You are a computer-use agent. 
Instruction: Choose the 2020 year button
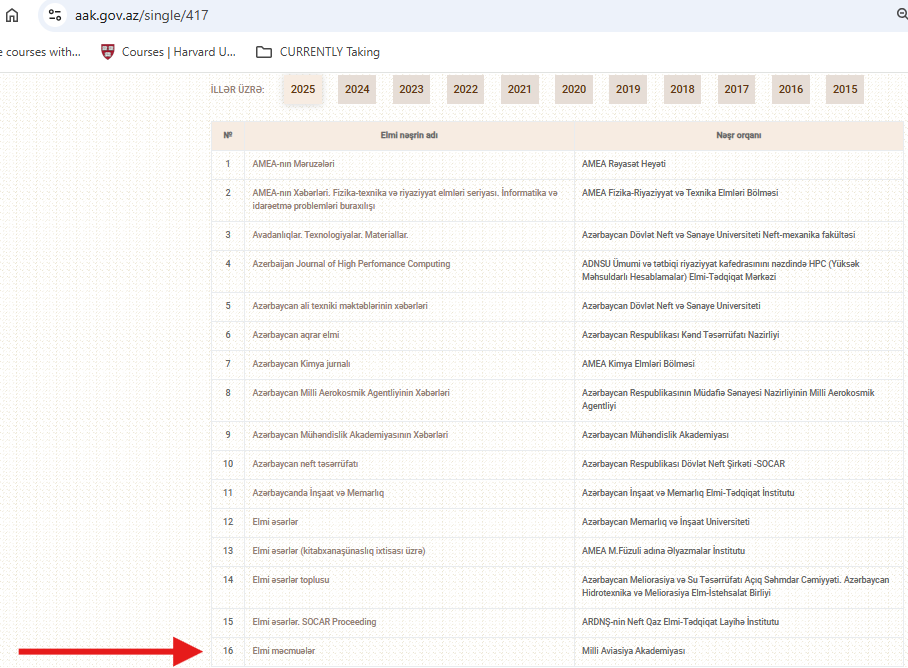click(574, 89)
